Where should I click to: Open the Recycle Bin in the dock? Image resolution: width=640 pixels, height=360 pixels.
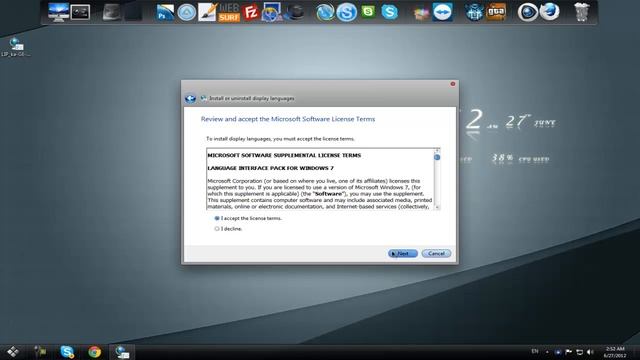point(581,12)
